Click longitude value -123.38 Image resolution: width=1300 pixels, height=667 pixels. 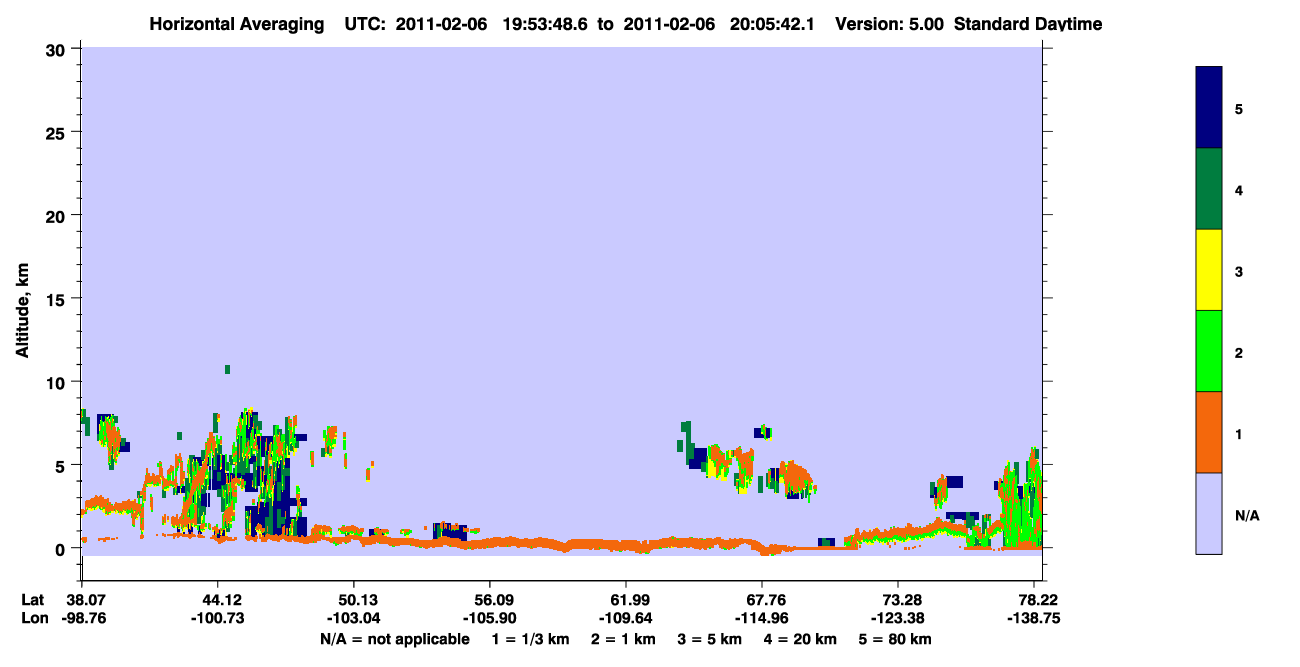898,618
